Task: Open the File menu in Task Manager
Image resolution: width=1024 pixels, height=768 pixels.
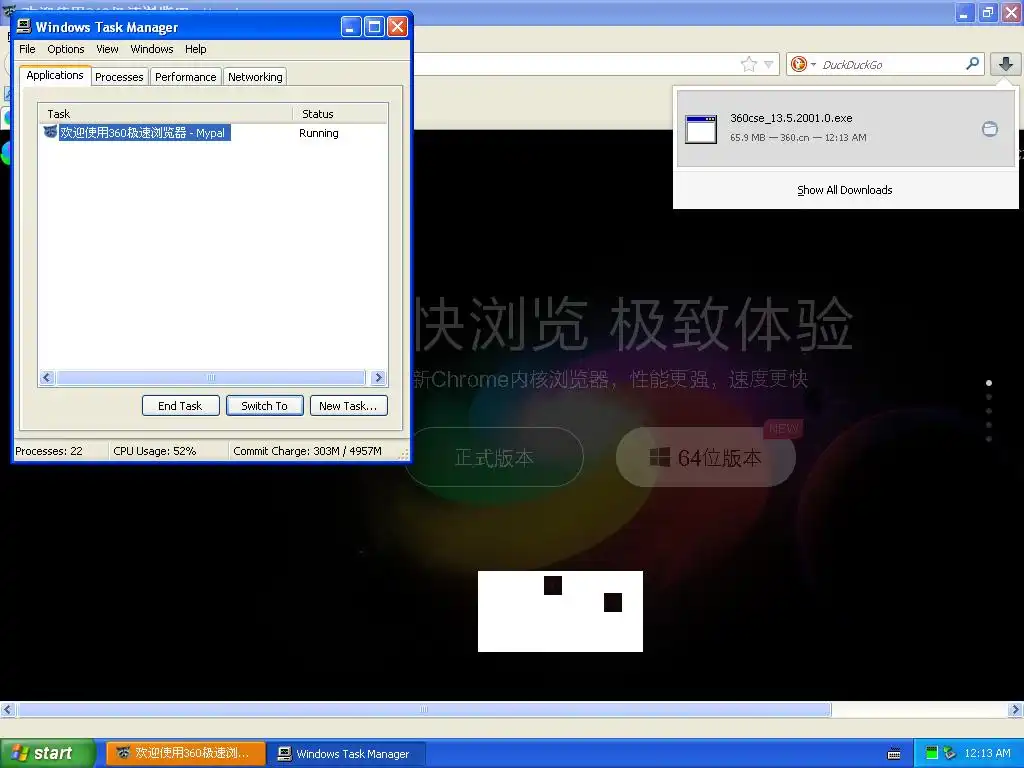Action: (x=27, y=49)
